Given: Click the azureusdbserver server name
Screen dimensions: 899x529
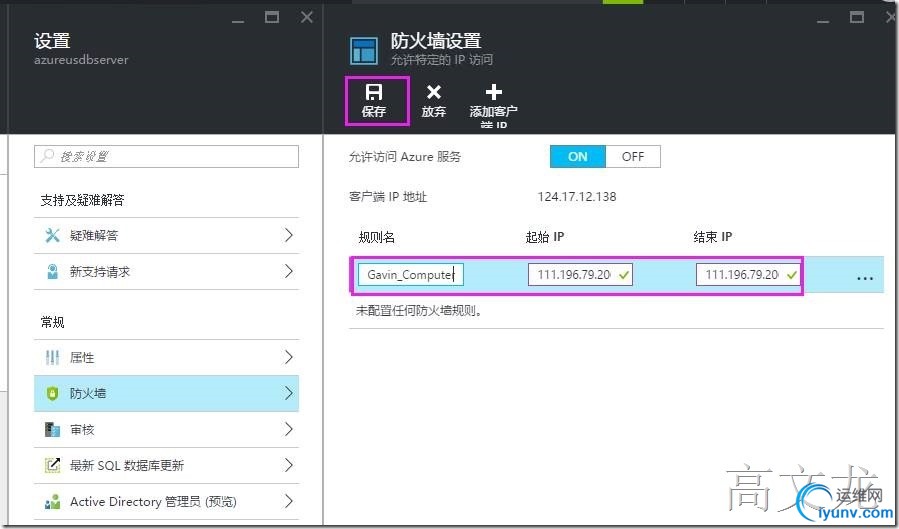Looking at the screenshot, I should tap(81, 60).
